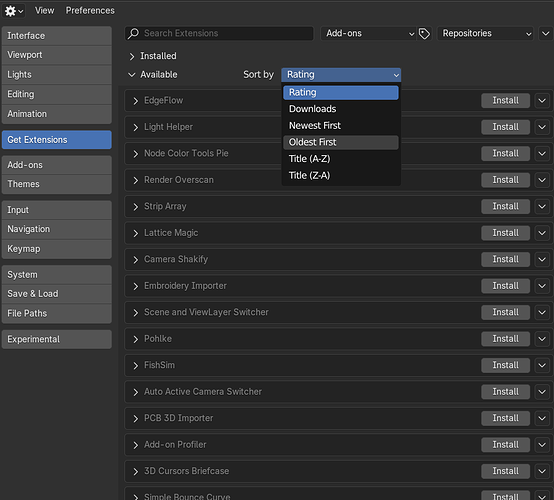Click the search magnifier icon
This screenshot has height=500, width=554.
click(134, 34)
